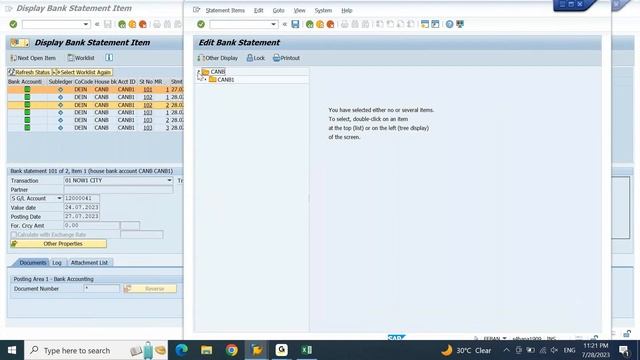Open Help question mark icon
This screenshot has width=640, height=360.
coord(449,24)
